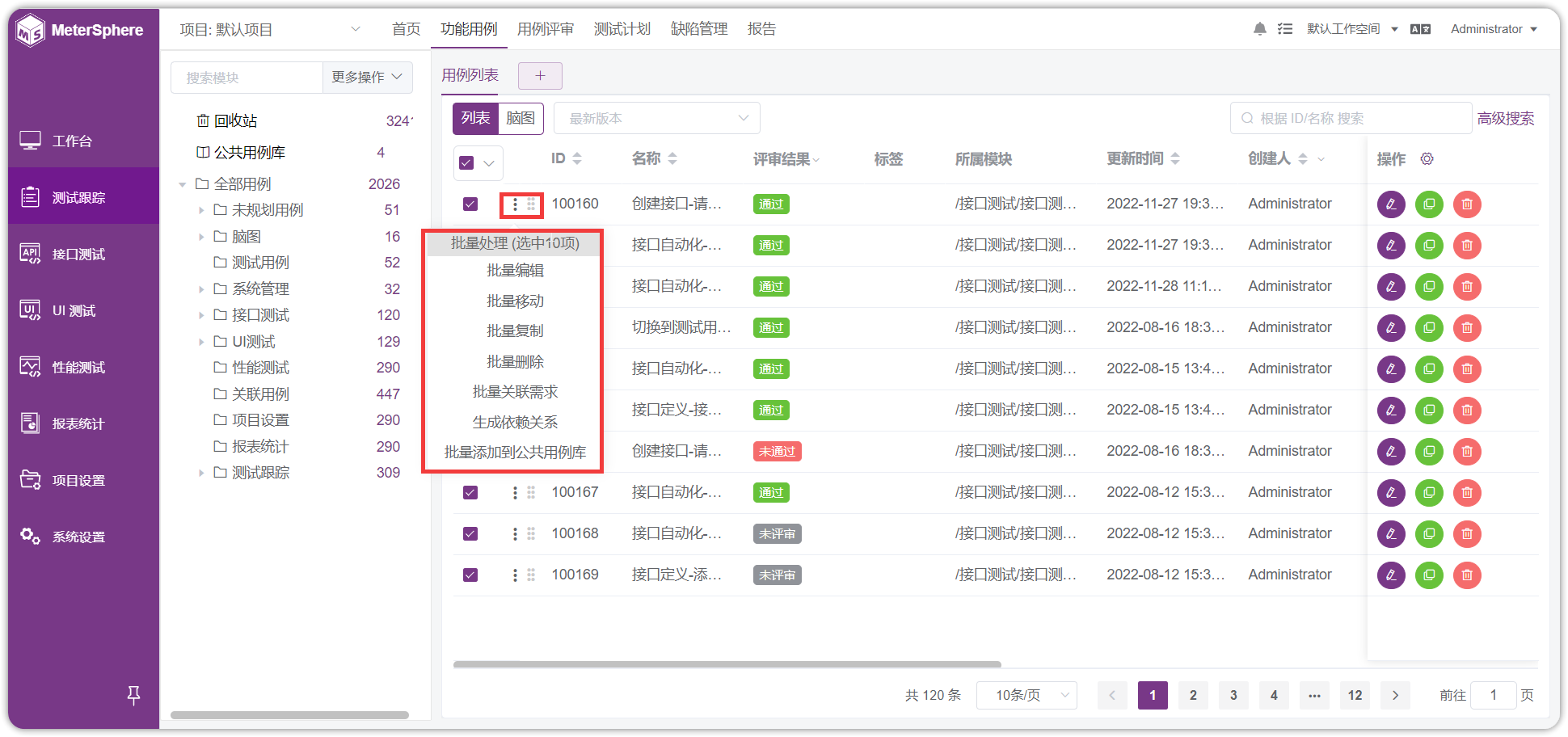The image size is (1568, 737).
Task: Delete case 100160 with the red trash
Action: pos(1467,204)
